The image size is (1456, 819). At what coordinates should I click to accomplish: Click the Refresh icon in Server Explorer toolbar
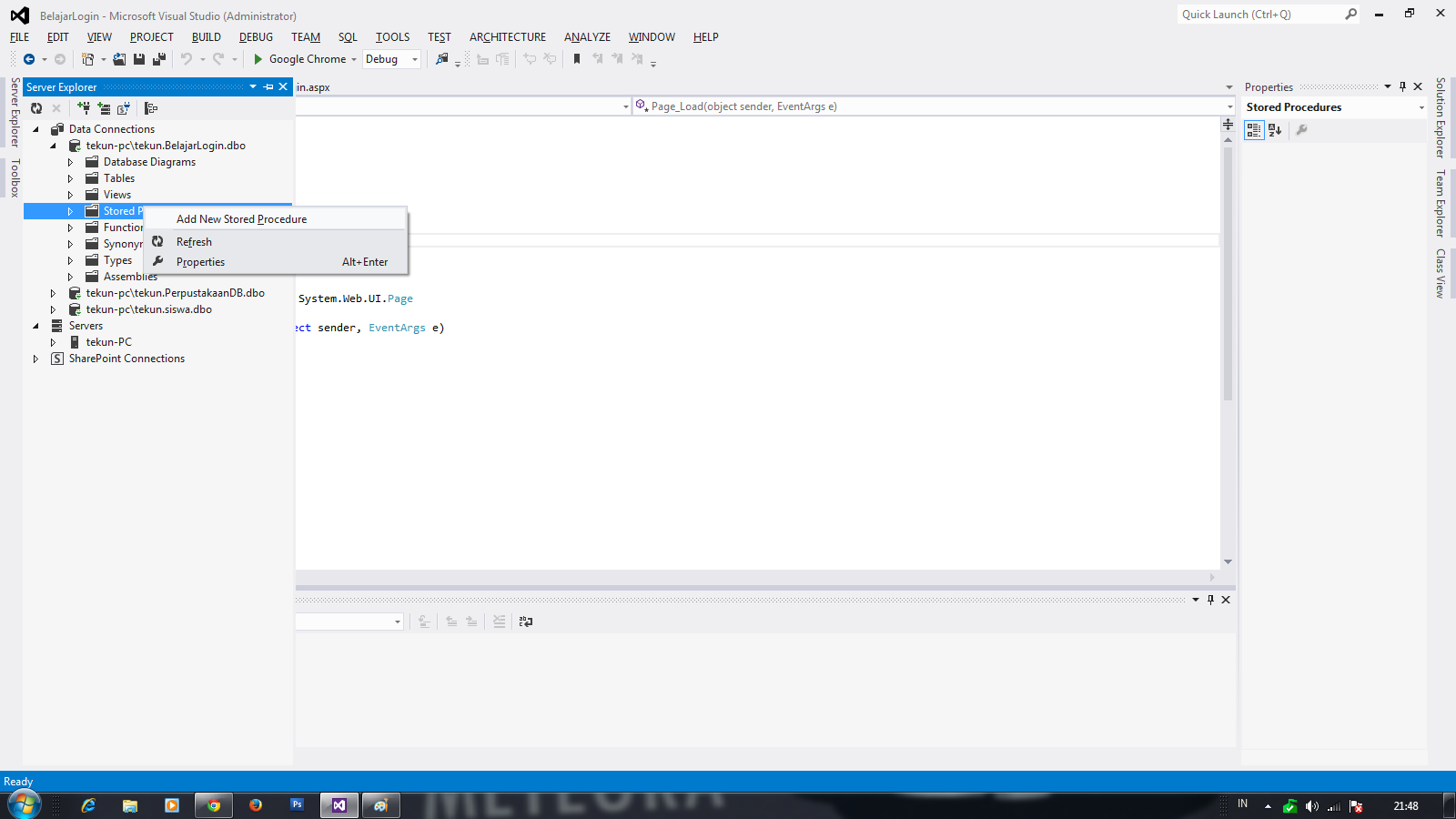[37, 107]
